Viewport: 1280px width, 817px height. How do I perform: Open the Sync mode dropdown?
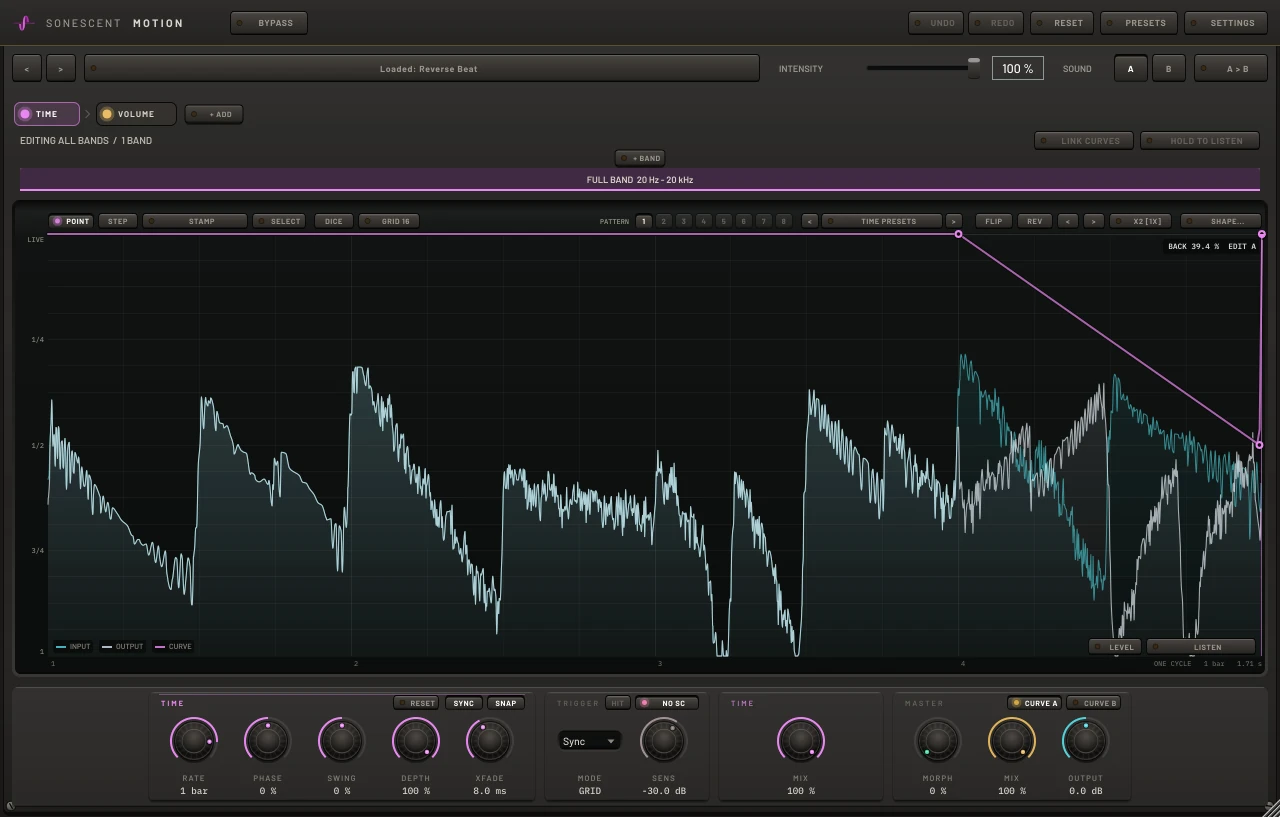coord(589,741)
